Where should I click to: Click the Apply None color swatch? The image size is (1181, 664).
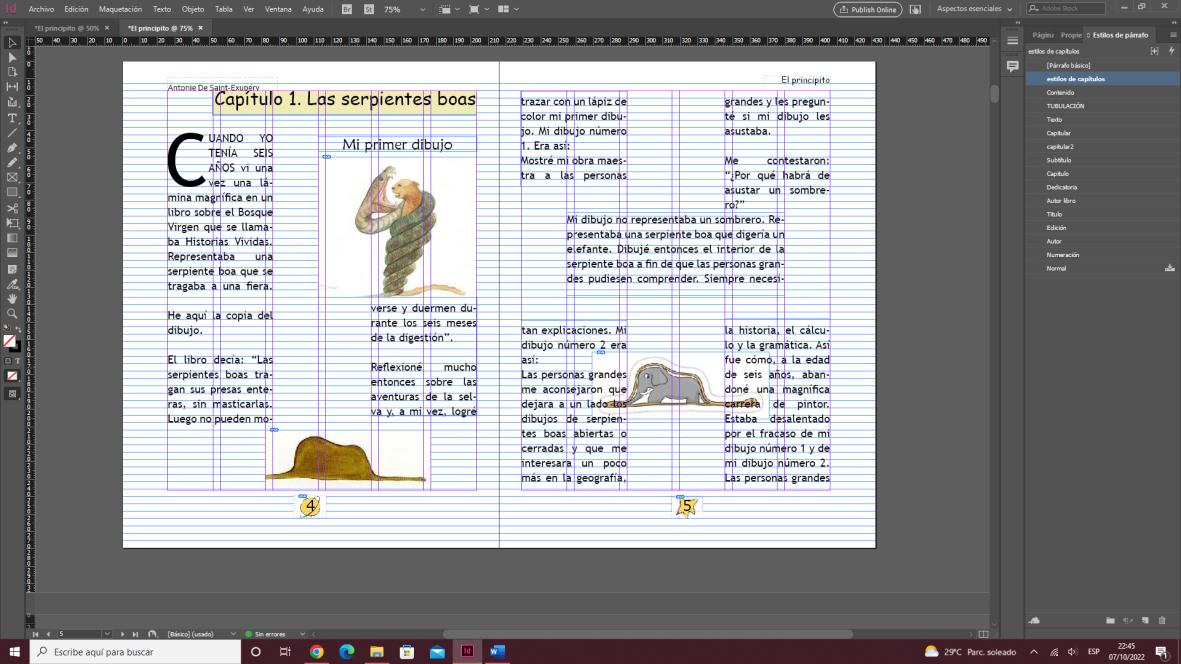click(12, 376)
